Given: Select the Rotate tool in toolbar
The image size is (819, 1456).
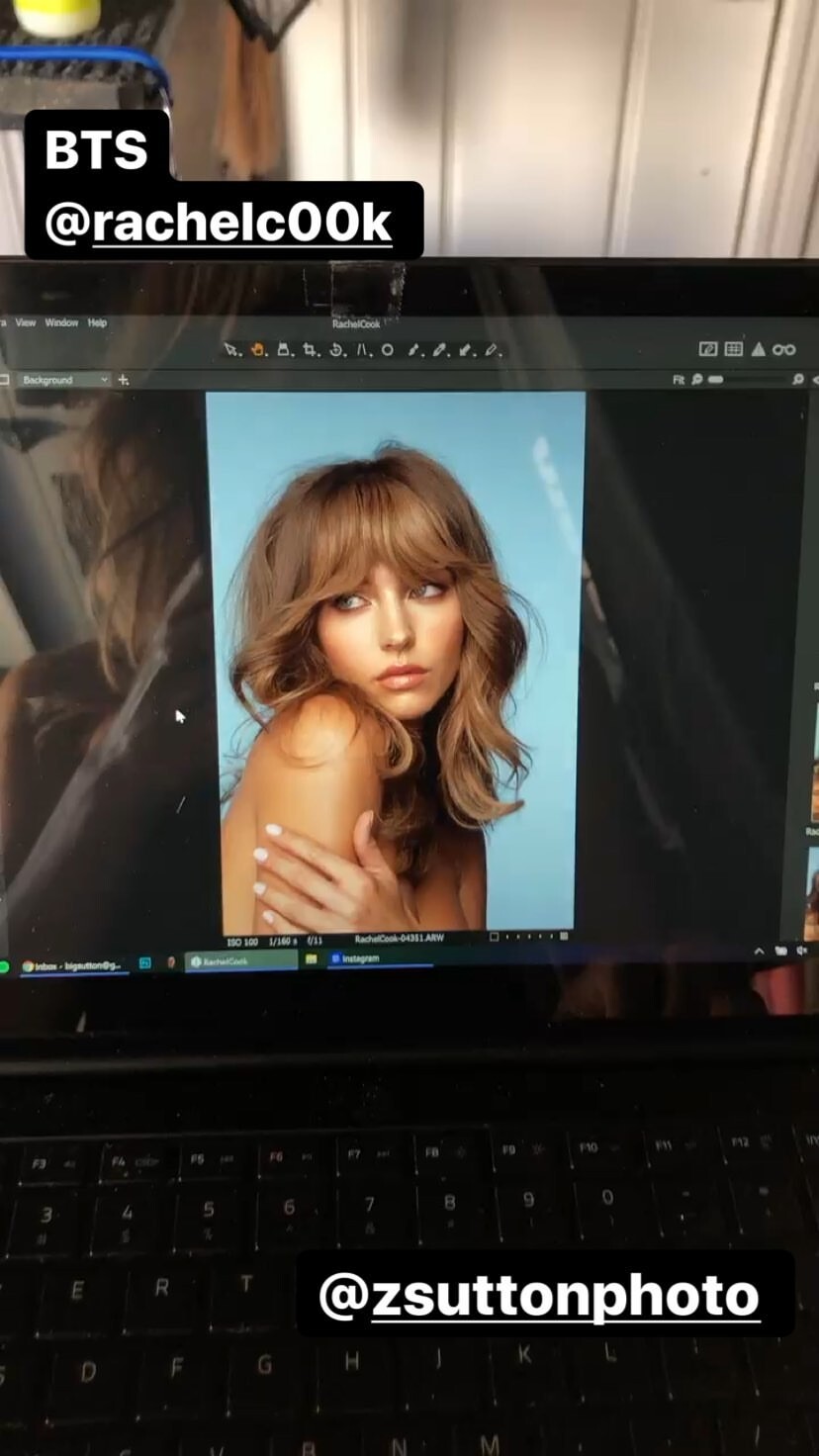Looking at the screenshot, I should [335, 349].
